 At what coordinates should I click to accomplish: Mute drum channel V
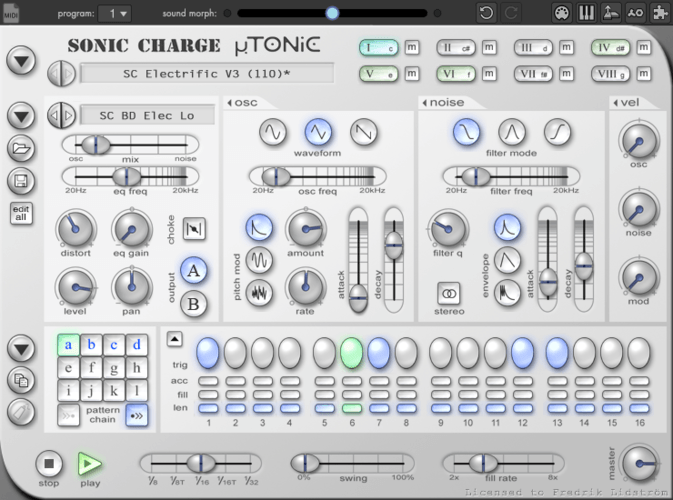412,74
